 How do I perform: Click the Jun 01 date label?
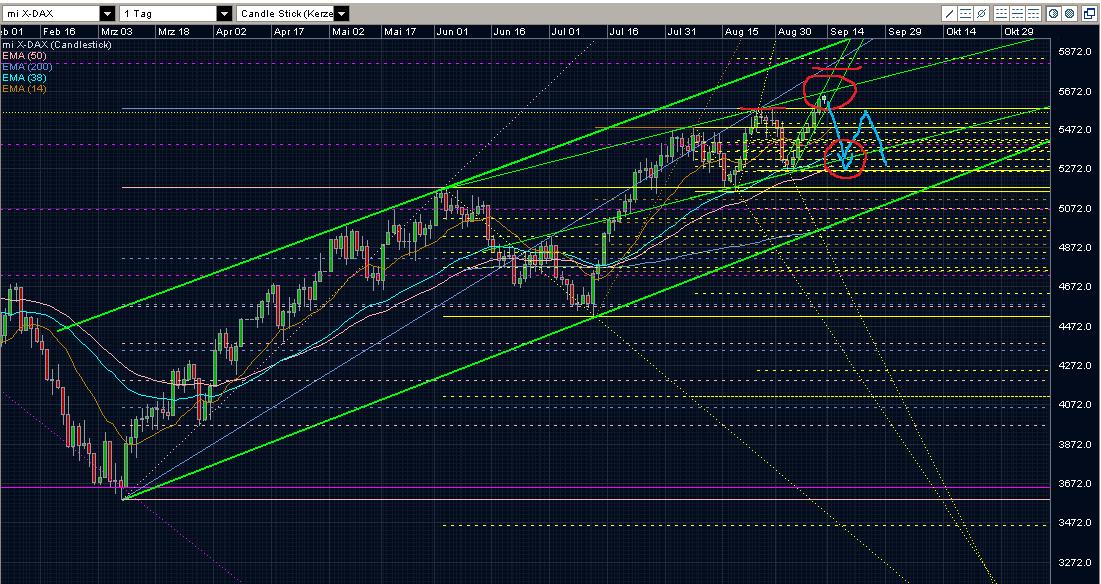coord(452,32)
